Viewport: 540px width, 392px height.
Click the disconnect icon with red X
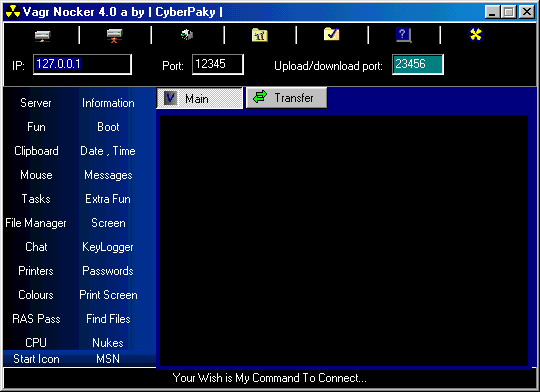pos(114,35)
